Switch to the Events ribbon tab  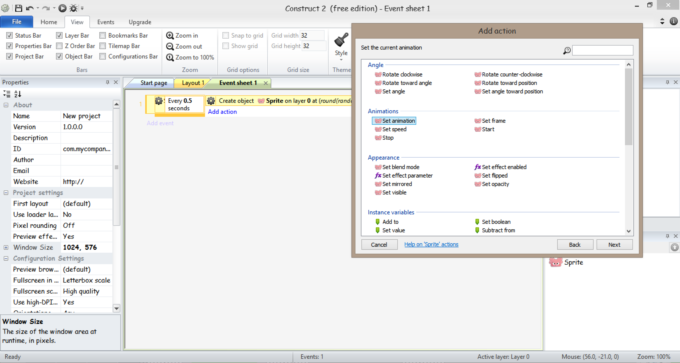(105, 22)
